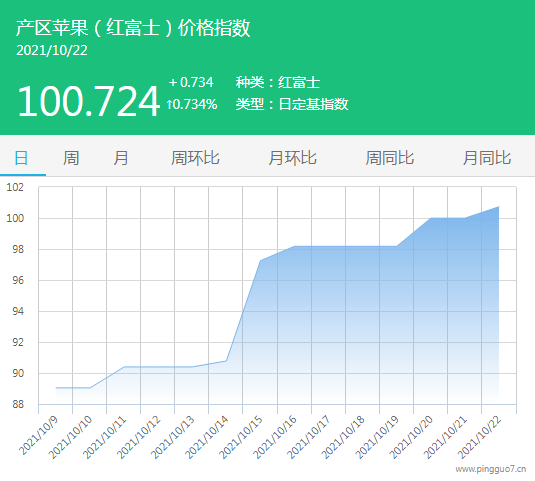Select the 周同比 tab
The width and height of the screenshot is (535, 481).
[390, 158]
